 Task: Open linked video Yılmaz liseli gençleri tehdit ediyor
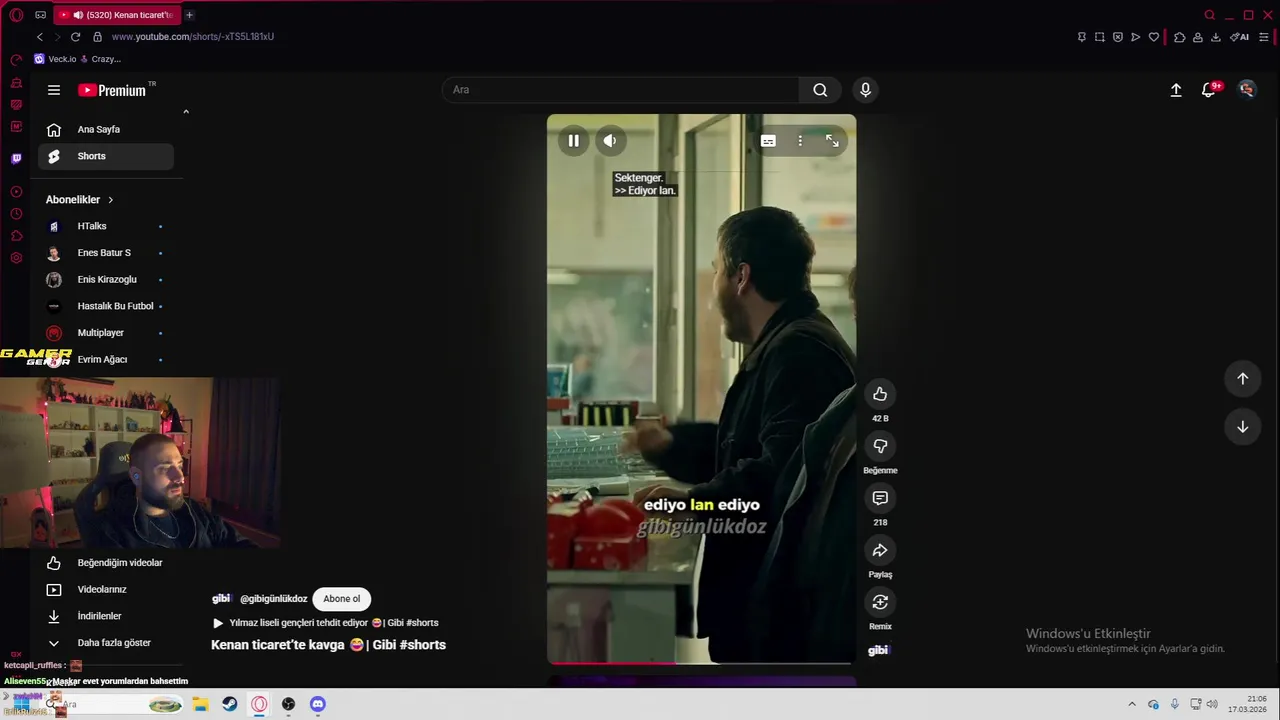325,623
